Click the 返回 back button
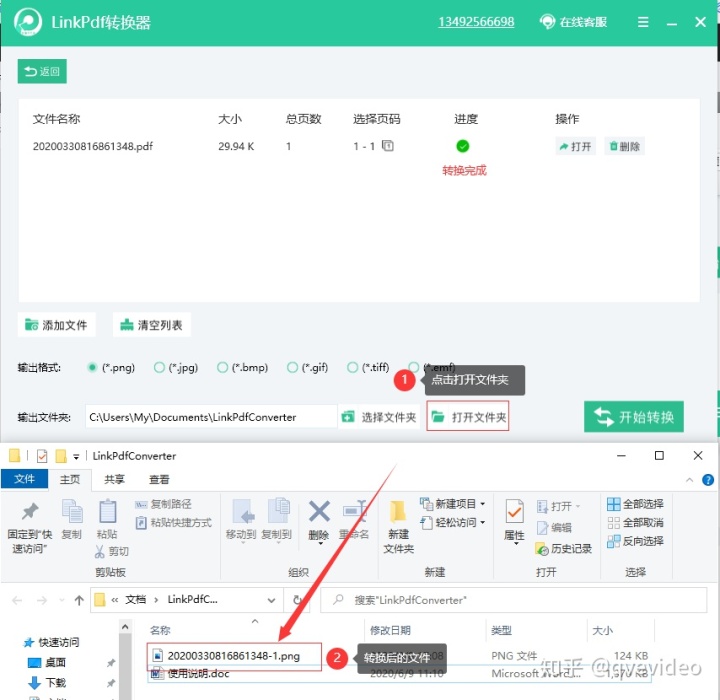 [x=42, y=71]
